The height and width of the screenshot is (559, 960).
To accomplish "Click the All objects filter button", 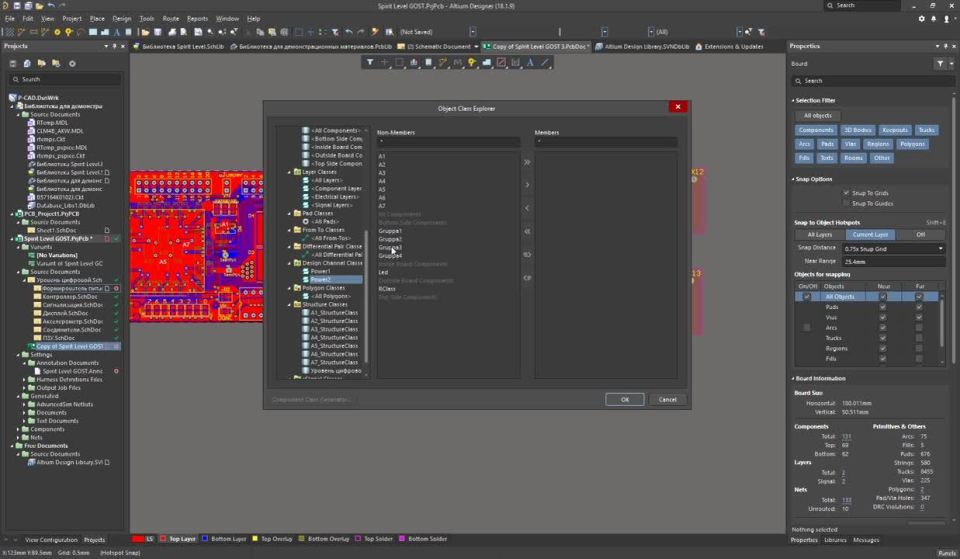I will point(817,116).
